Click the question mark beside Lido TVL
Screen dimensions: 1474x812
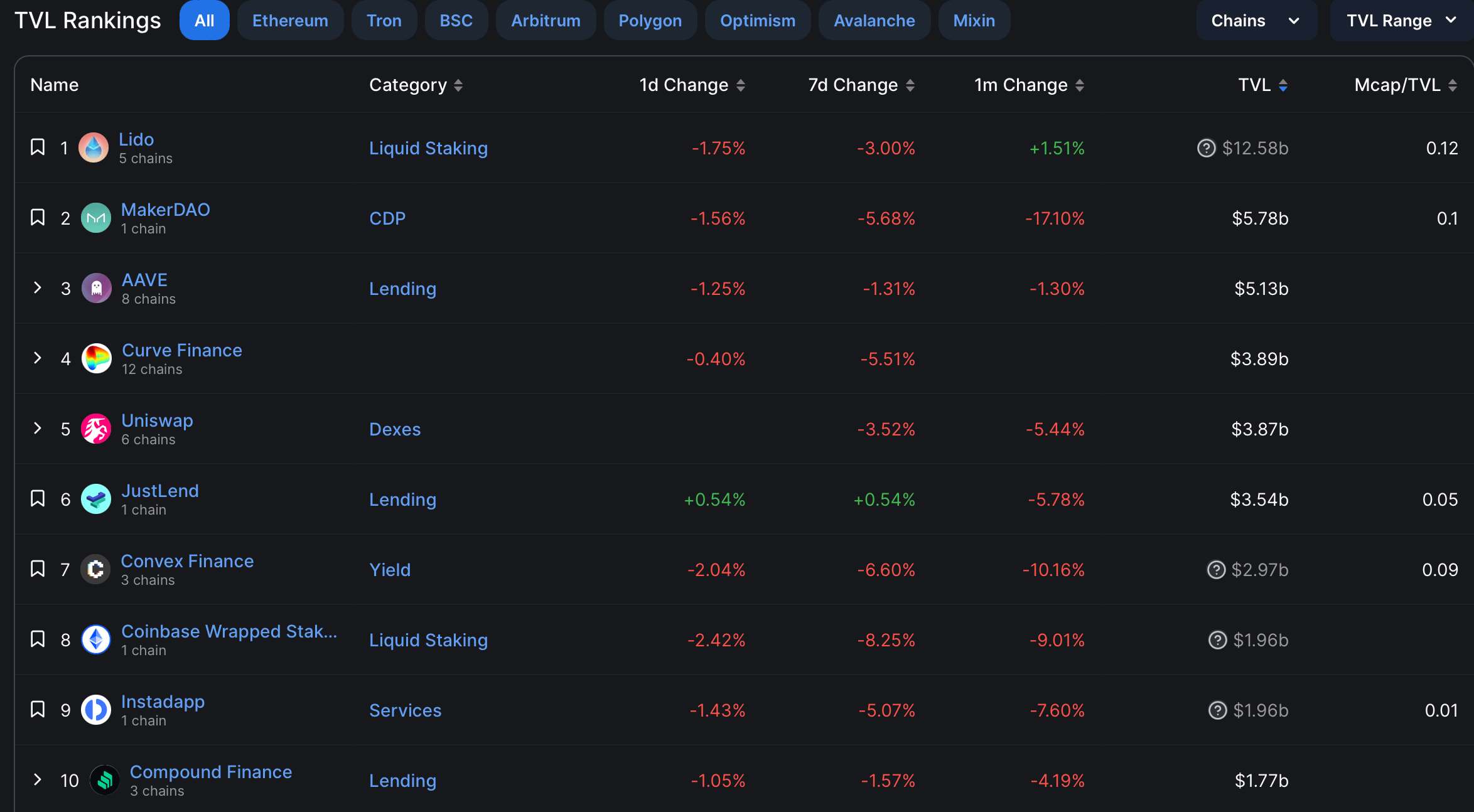pyautogui.click(x=1206, y=148)
